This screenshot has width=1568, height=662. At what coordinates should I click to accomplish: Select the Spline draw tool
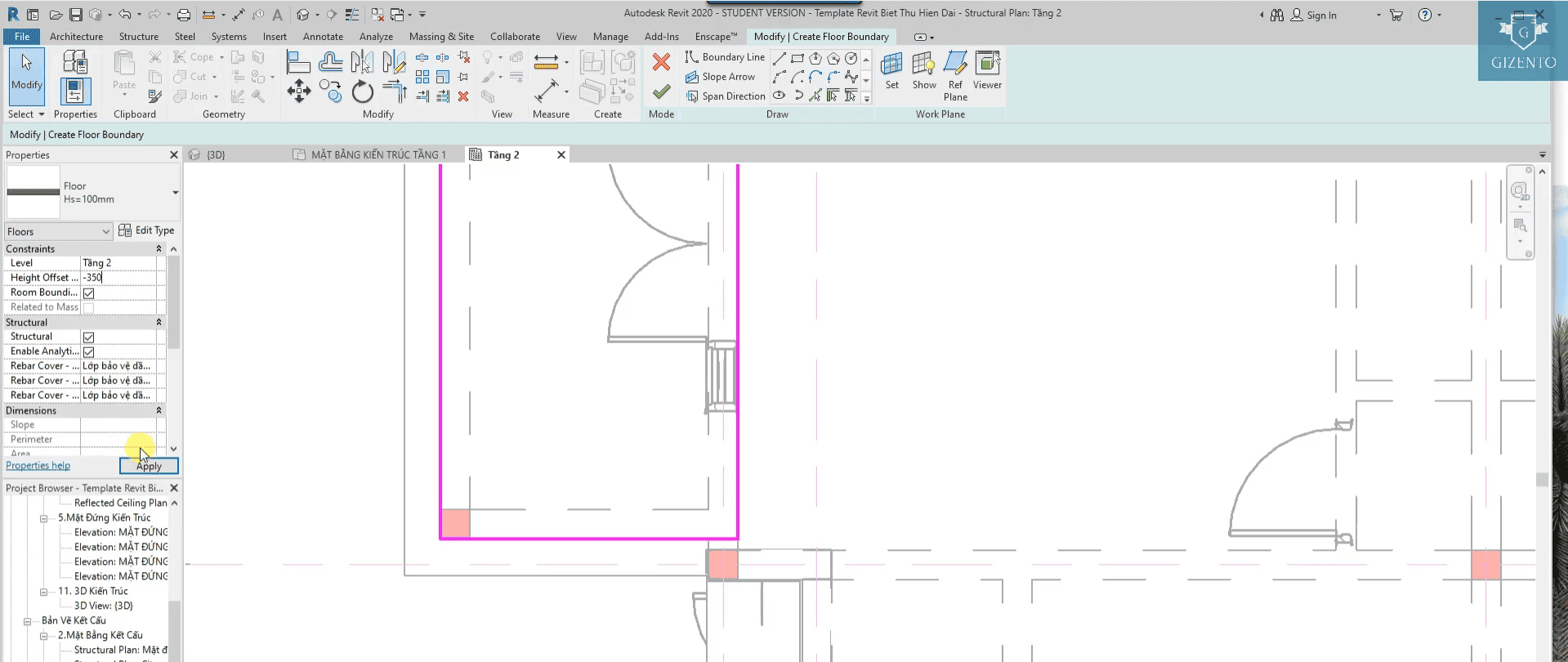tap(851, 77)
